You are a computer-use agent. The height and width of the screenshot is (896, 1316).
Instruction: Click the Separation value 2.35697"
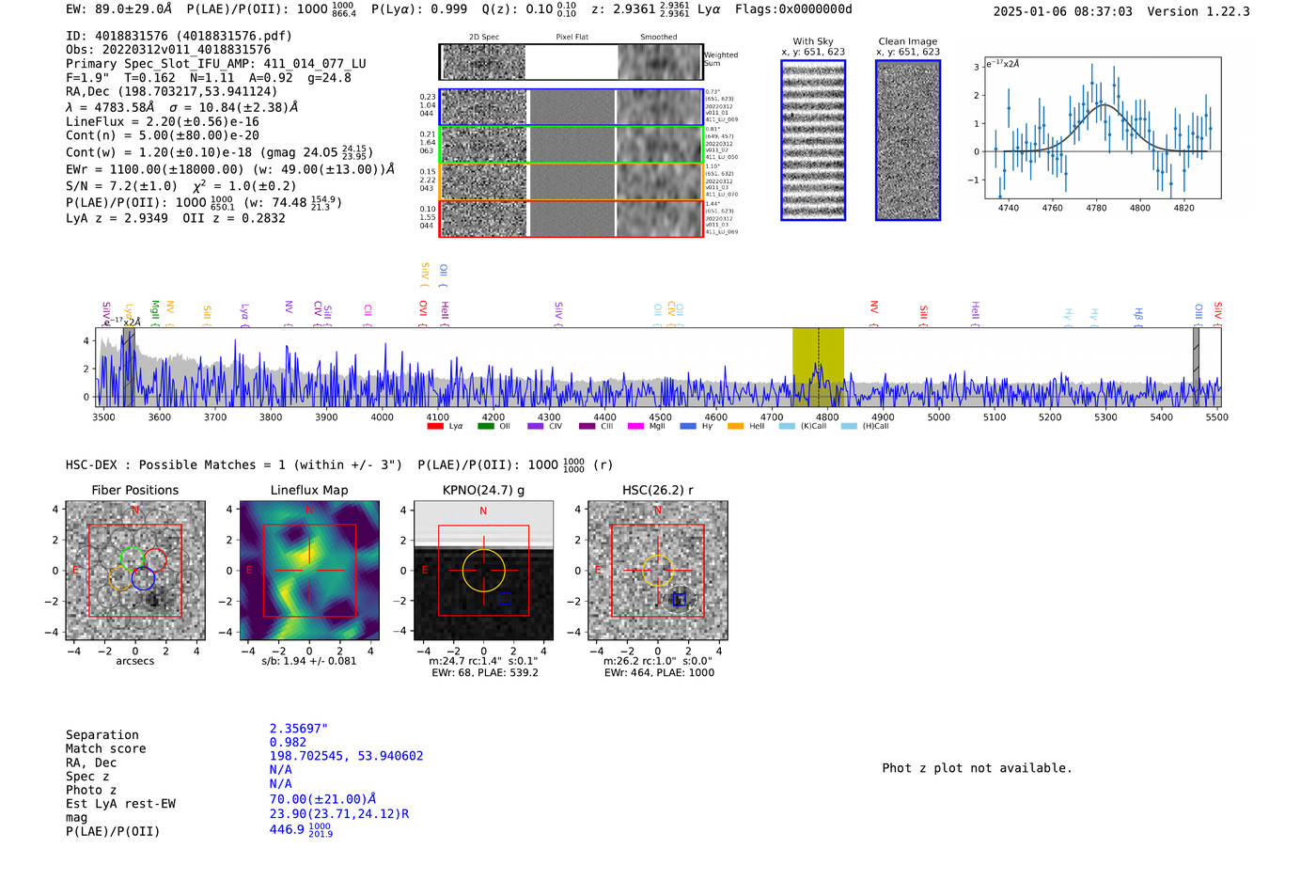pos(299,729)
